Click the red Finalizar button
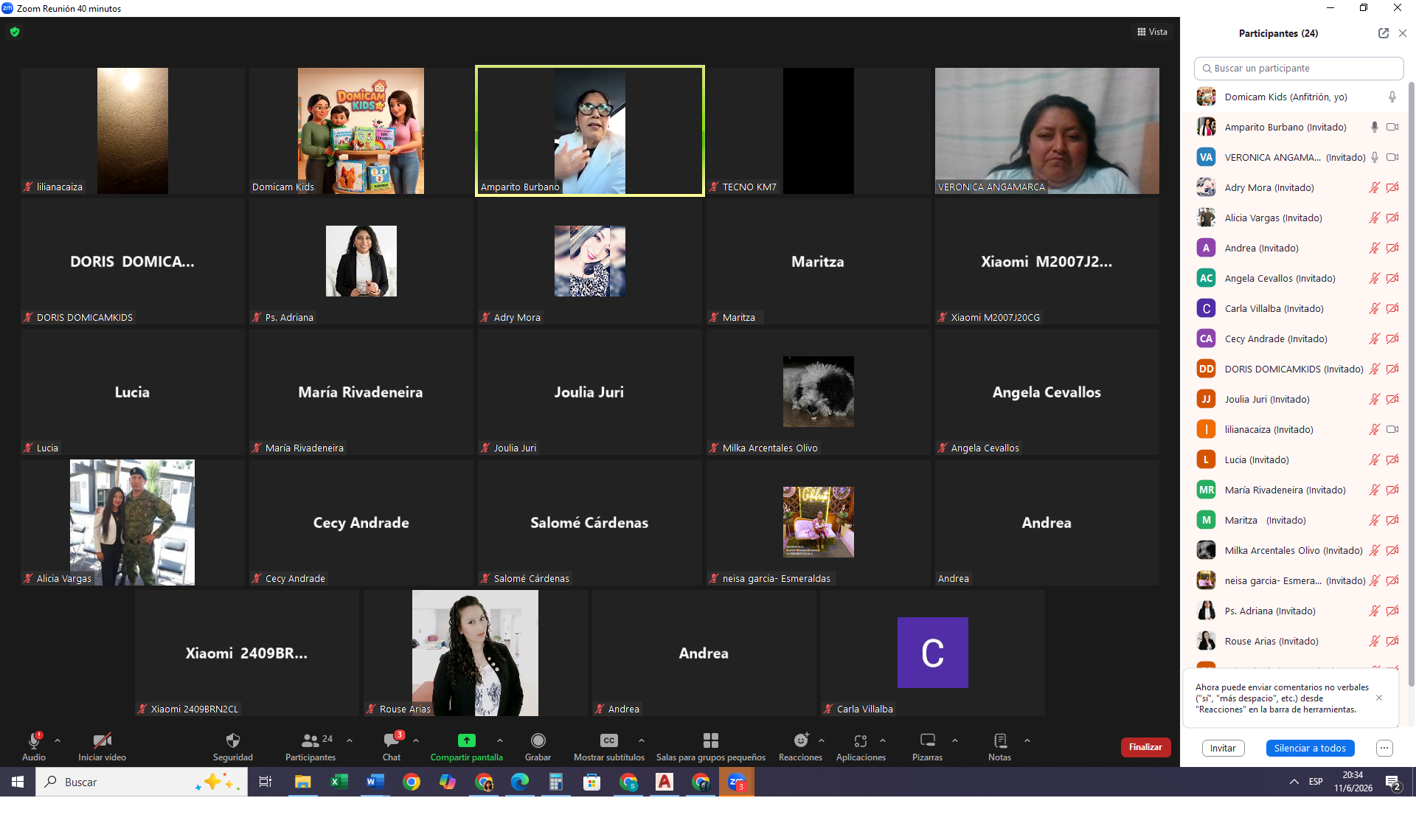Screen dimensions: 1416x840 [x=1145, y=747]
